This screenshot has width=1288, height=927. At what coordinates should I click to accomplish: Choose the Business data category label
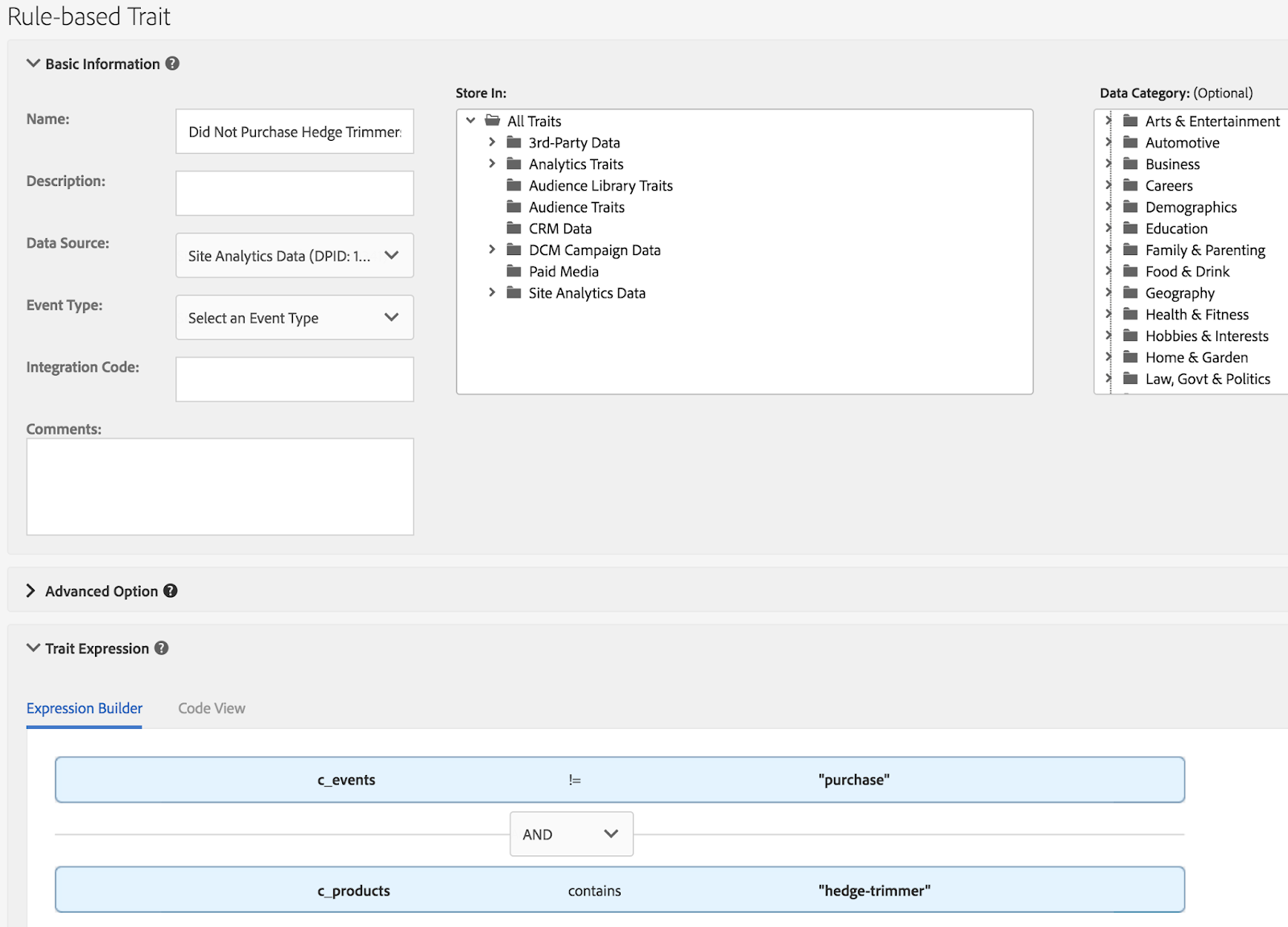point(1173,164)
